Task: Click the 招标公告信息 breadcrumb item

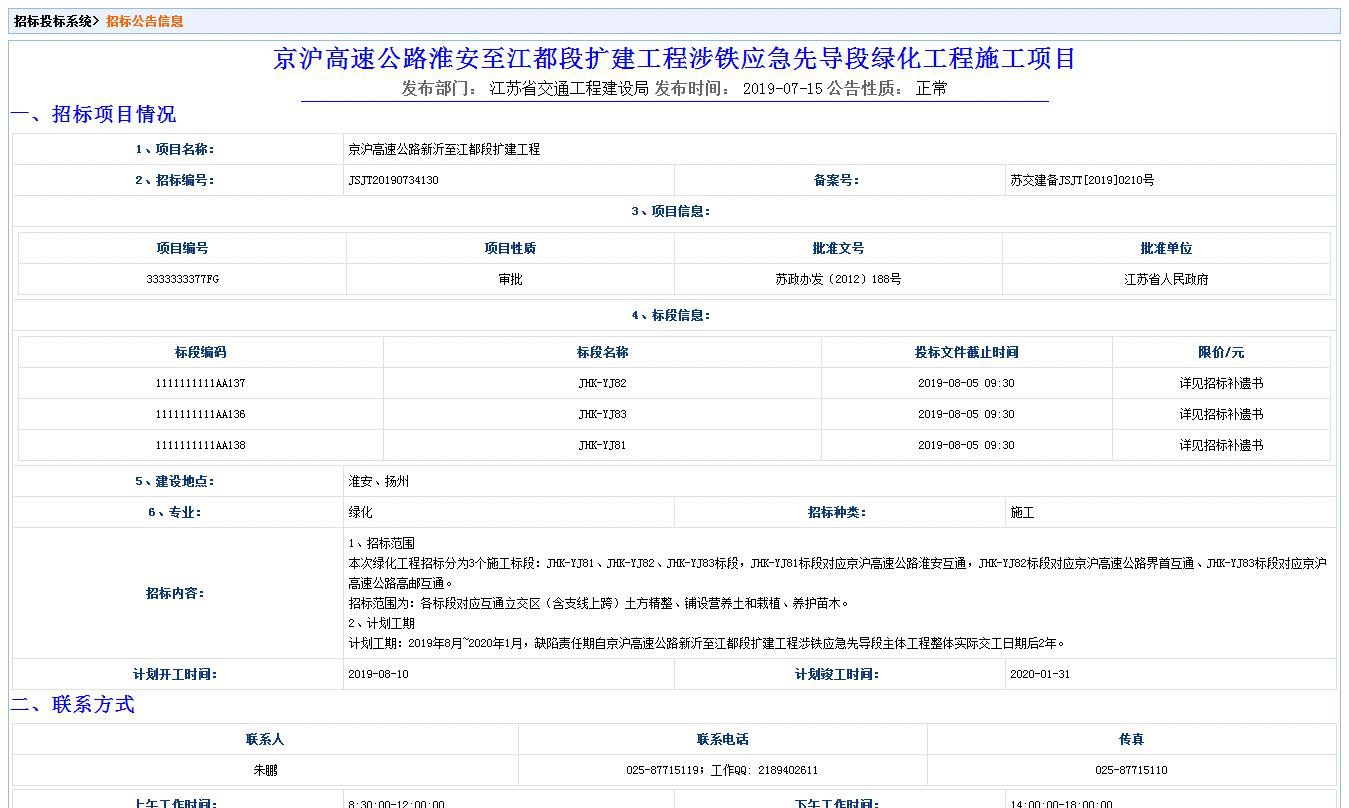Action: coord(145,21)
